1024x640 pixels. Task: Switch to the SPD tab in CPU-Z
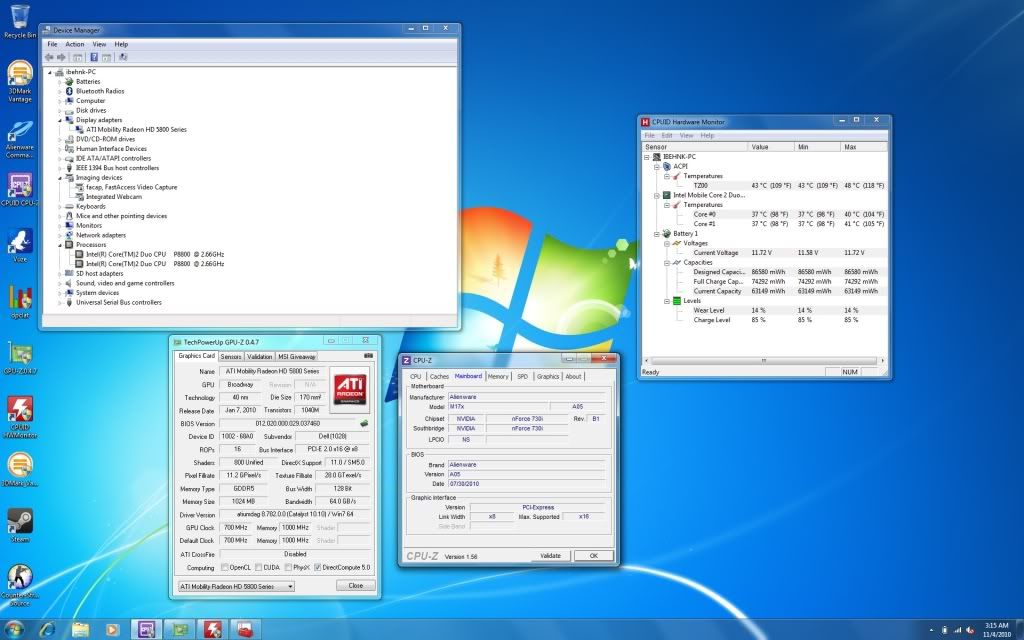pyautogui.click(x=522, y=377)
